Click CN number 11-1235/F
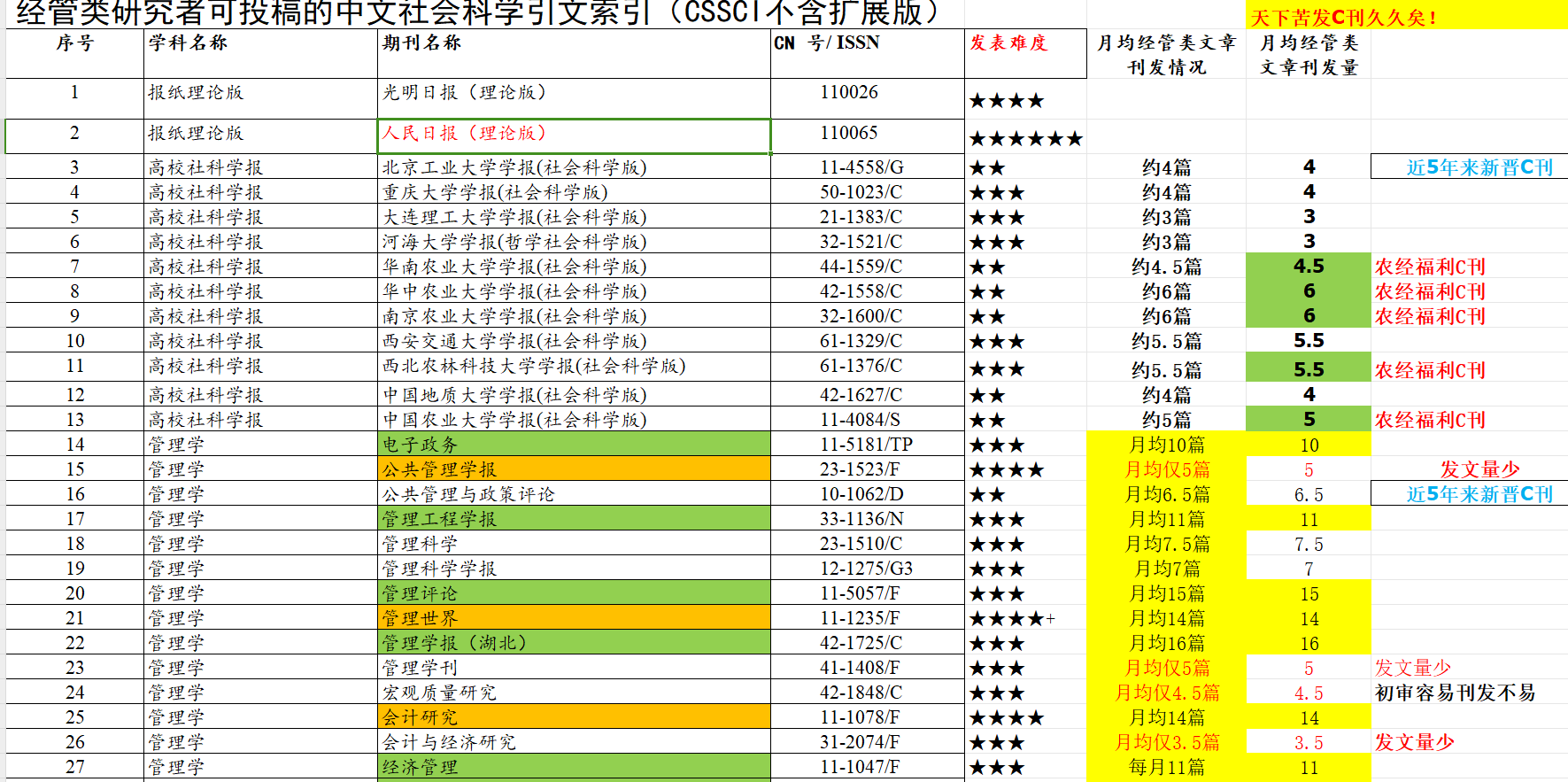 860,618
